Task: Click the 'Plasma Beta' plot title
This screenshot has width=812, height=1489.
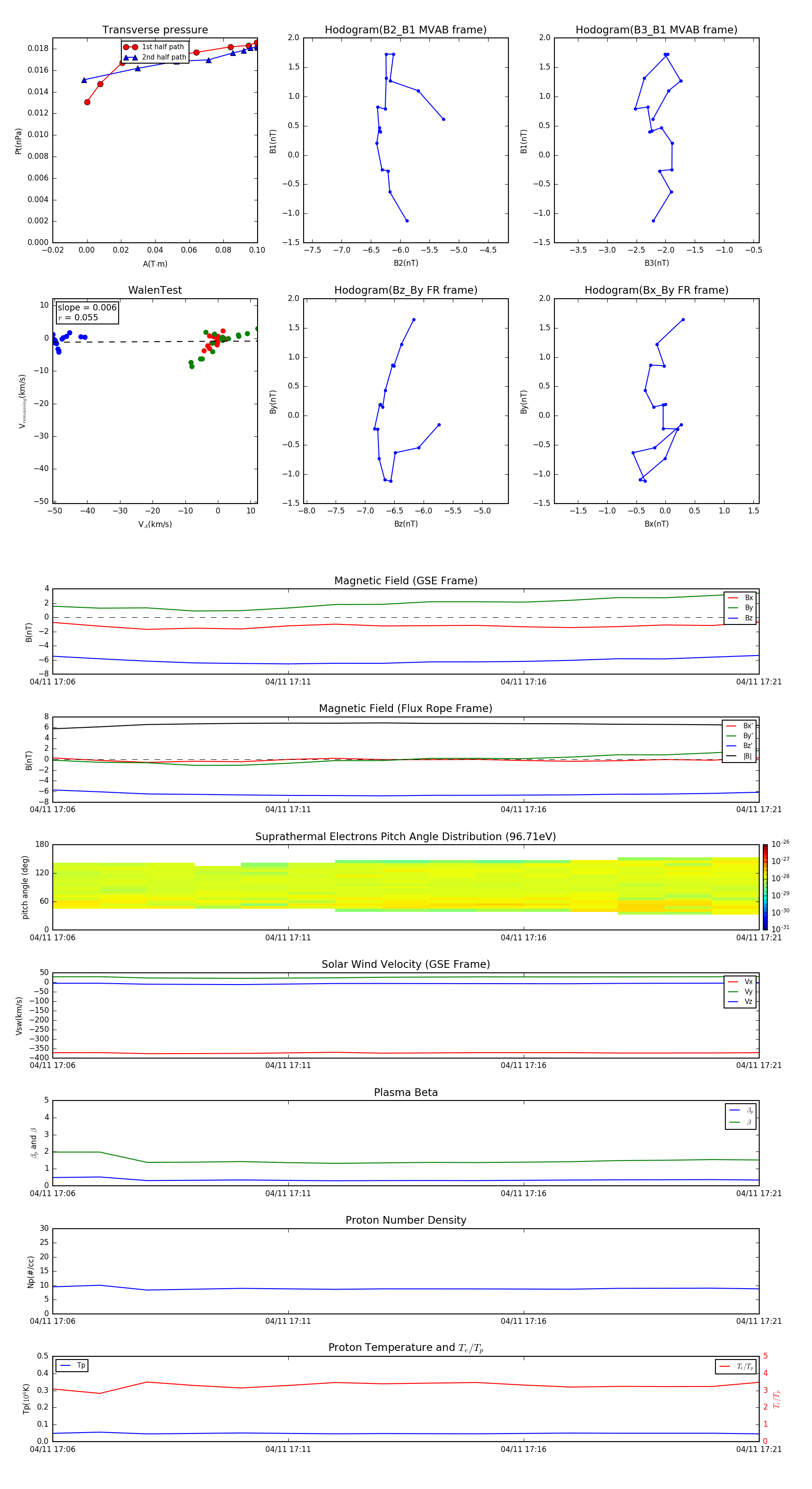Action: (406, 1092)
